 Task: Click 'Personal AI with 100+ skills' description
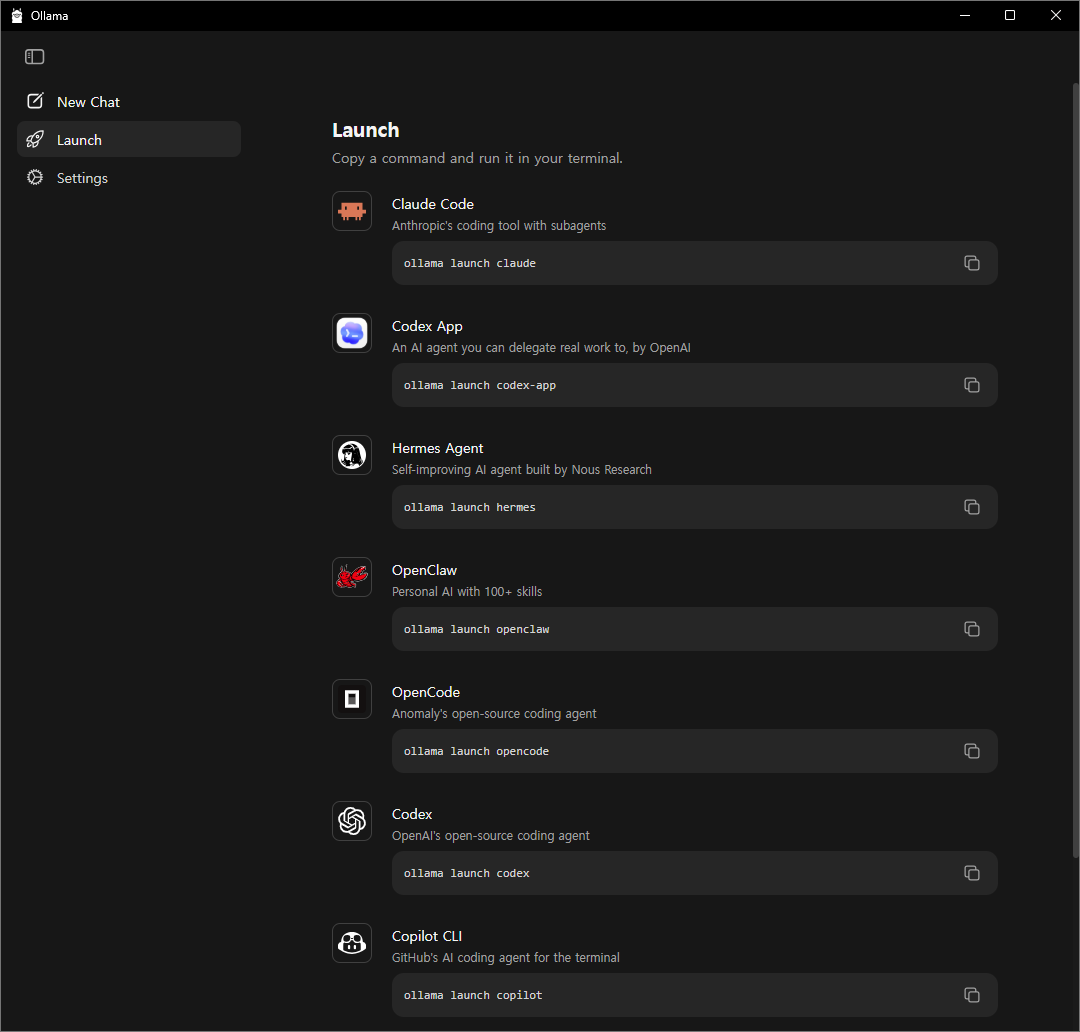point(467,591)
